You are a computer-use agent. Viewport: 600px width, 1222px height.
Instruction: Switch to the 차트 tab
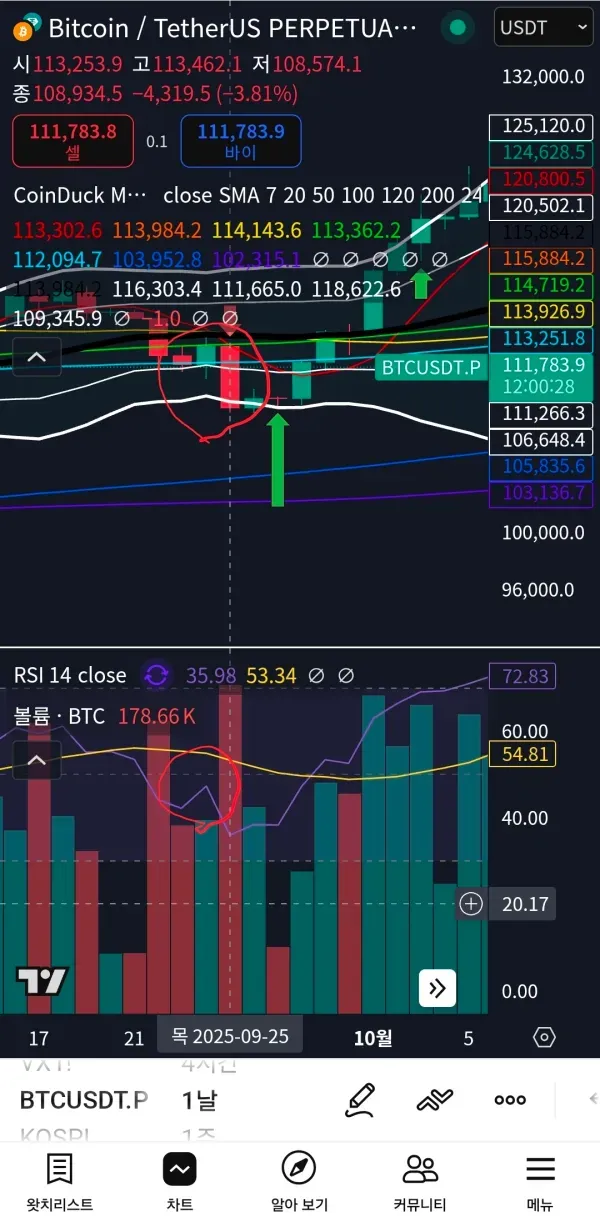pos(179,1184)
